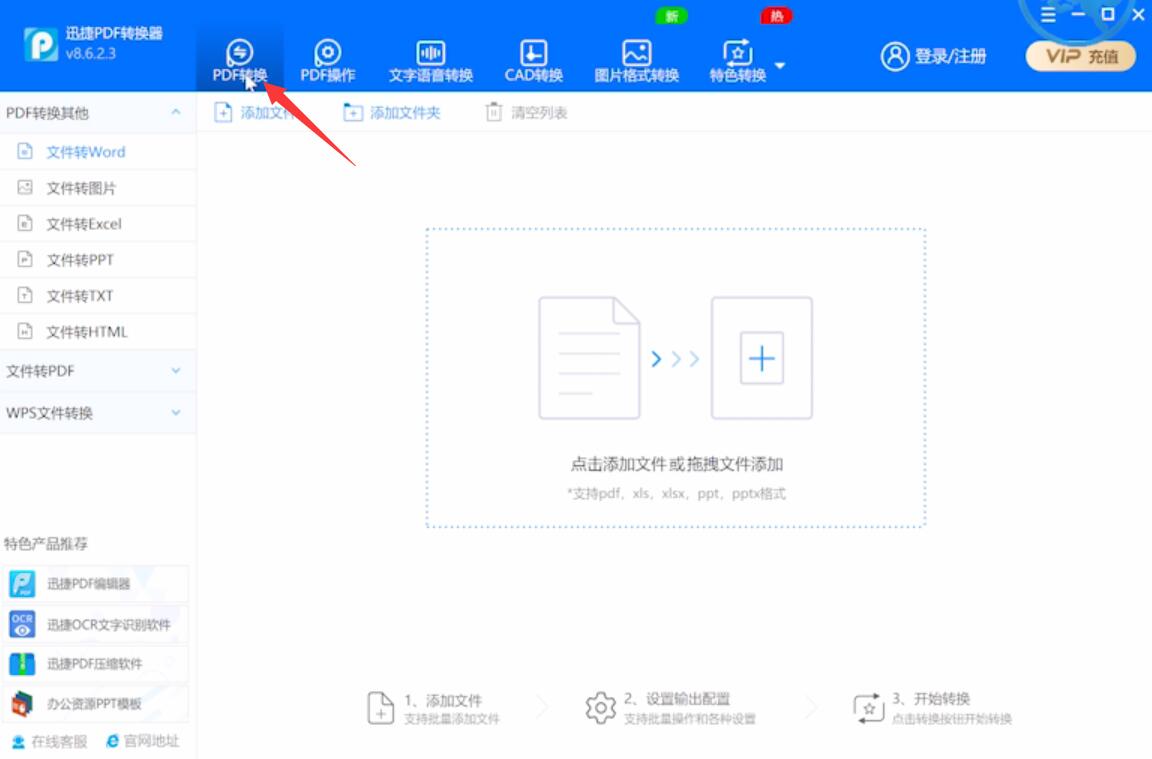This screenshot has height=759, width=1152.
Task: Click the 特色产品推荐 heading
Action: pyautogui.click(x=46, y=544)
